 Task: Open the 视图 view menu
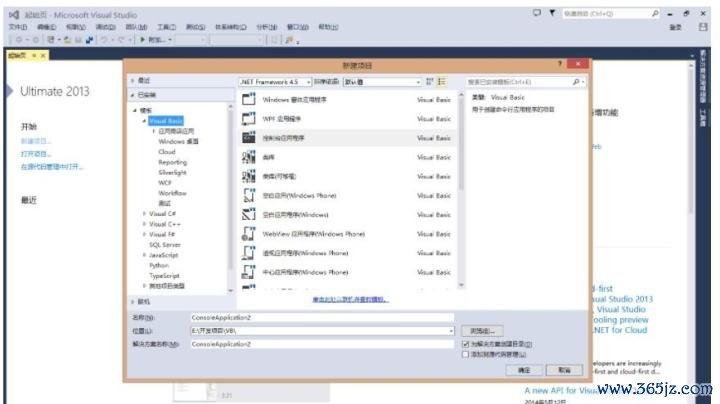pos(76,27)
